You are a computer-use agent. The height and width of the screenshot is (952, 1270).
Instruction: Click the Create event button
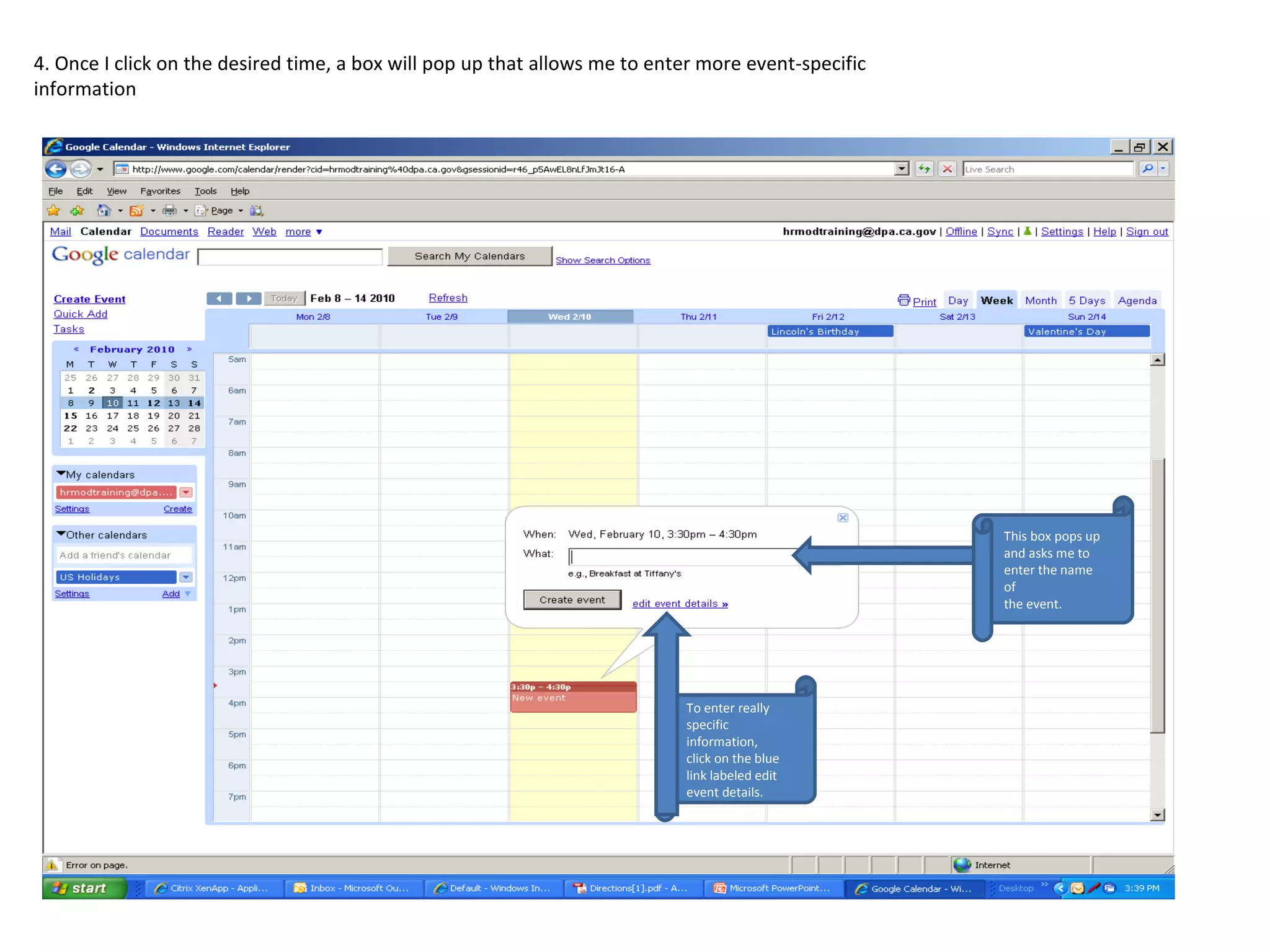[572, 600]
